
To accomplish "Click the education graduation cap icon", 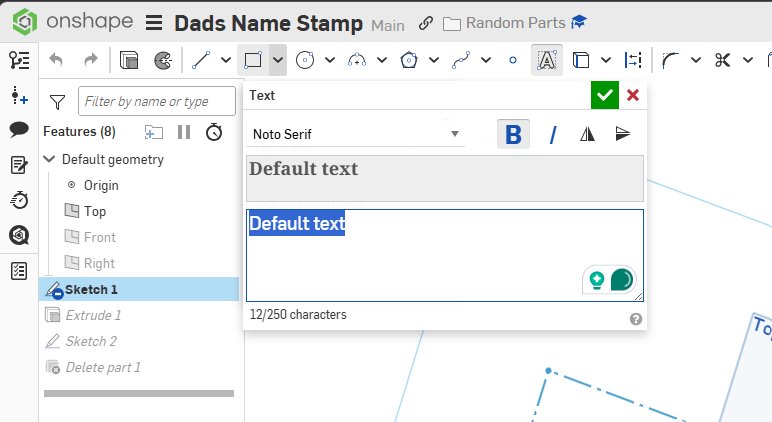I will (x=579, y=22).
